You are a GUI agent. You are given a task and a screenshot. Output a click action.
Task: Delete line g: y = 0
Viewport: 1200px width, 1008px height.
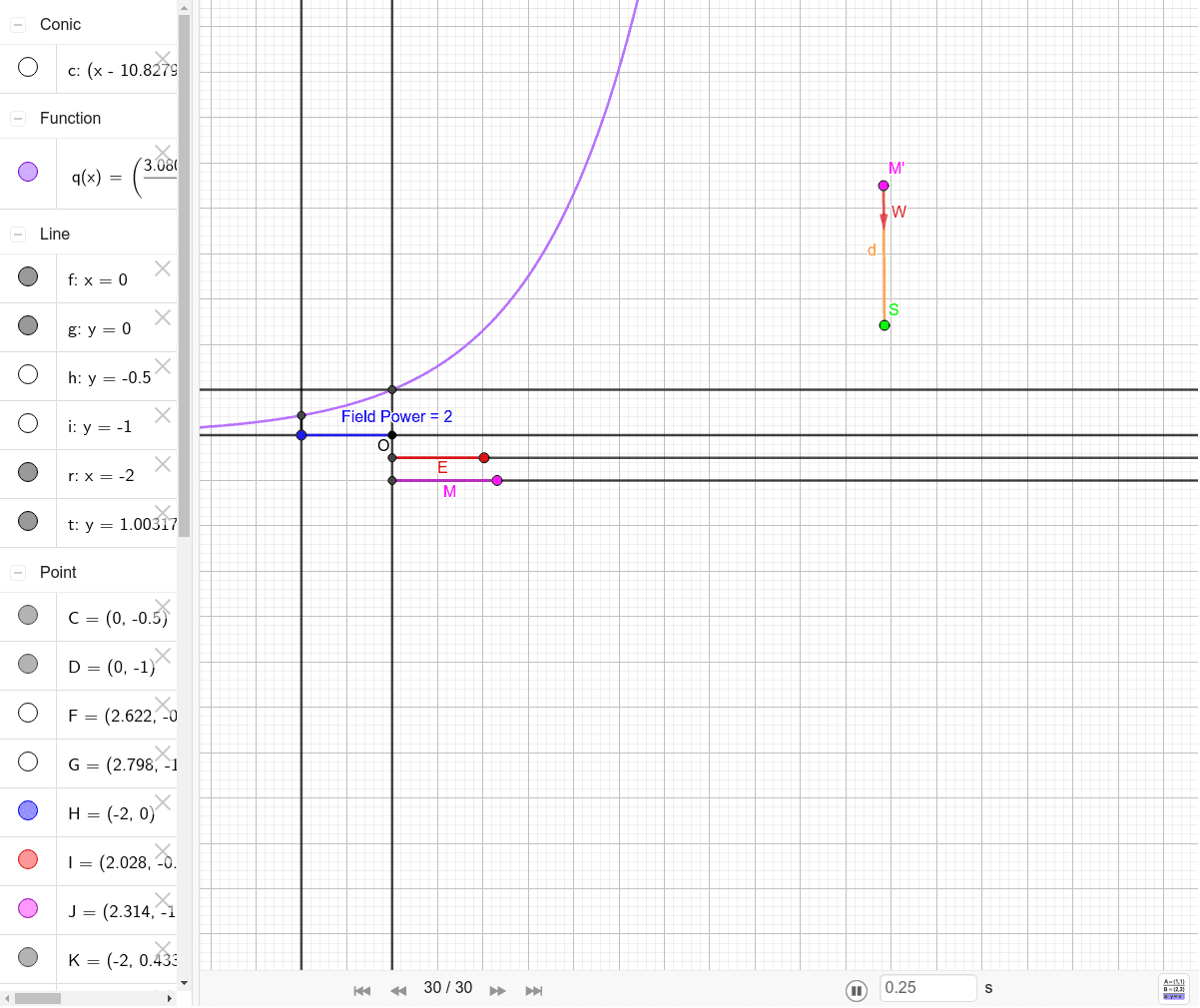tap(163, 317)
